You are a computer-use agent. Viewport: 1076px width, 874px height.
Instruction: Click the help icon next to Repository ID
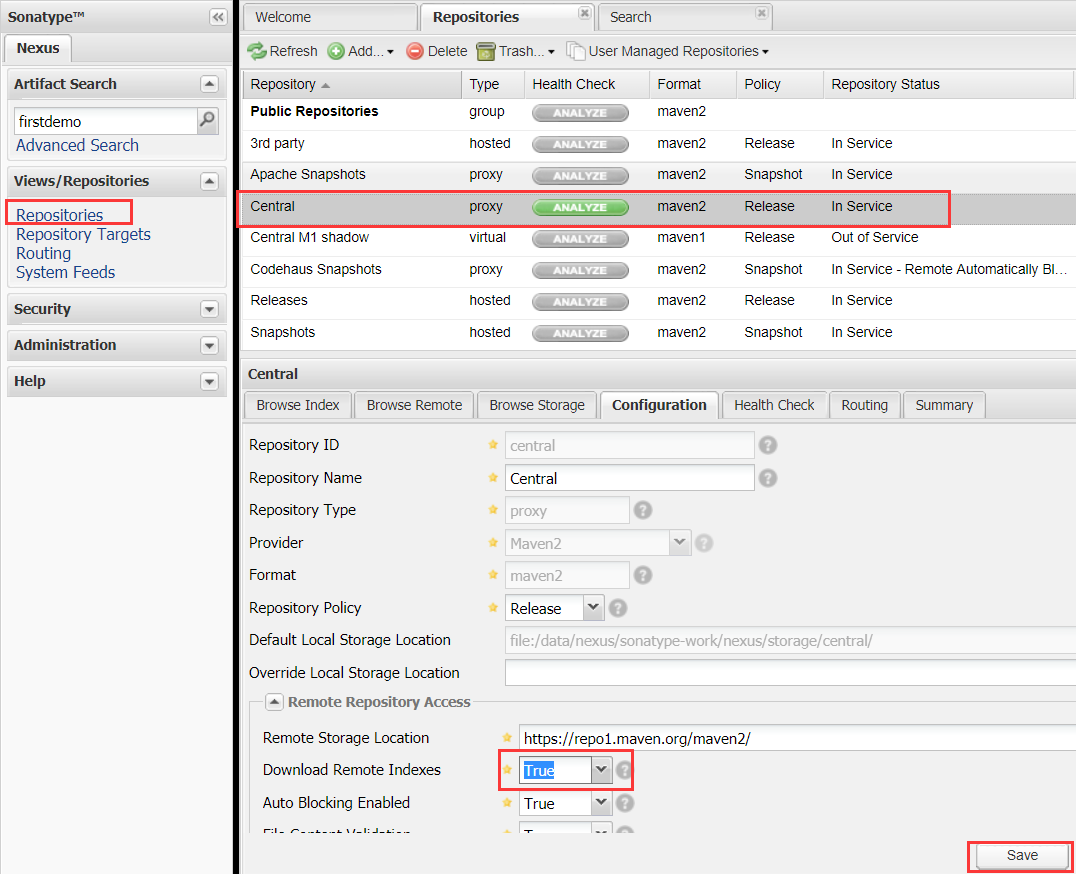pyautogui.click(x=768, y=445)
